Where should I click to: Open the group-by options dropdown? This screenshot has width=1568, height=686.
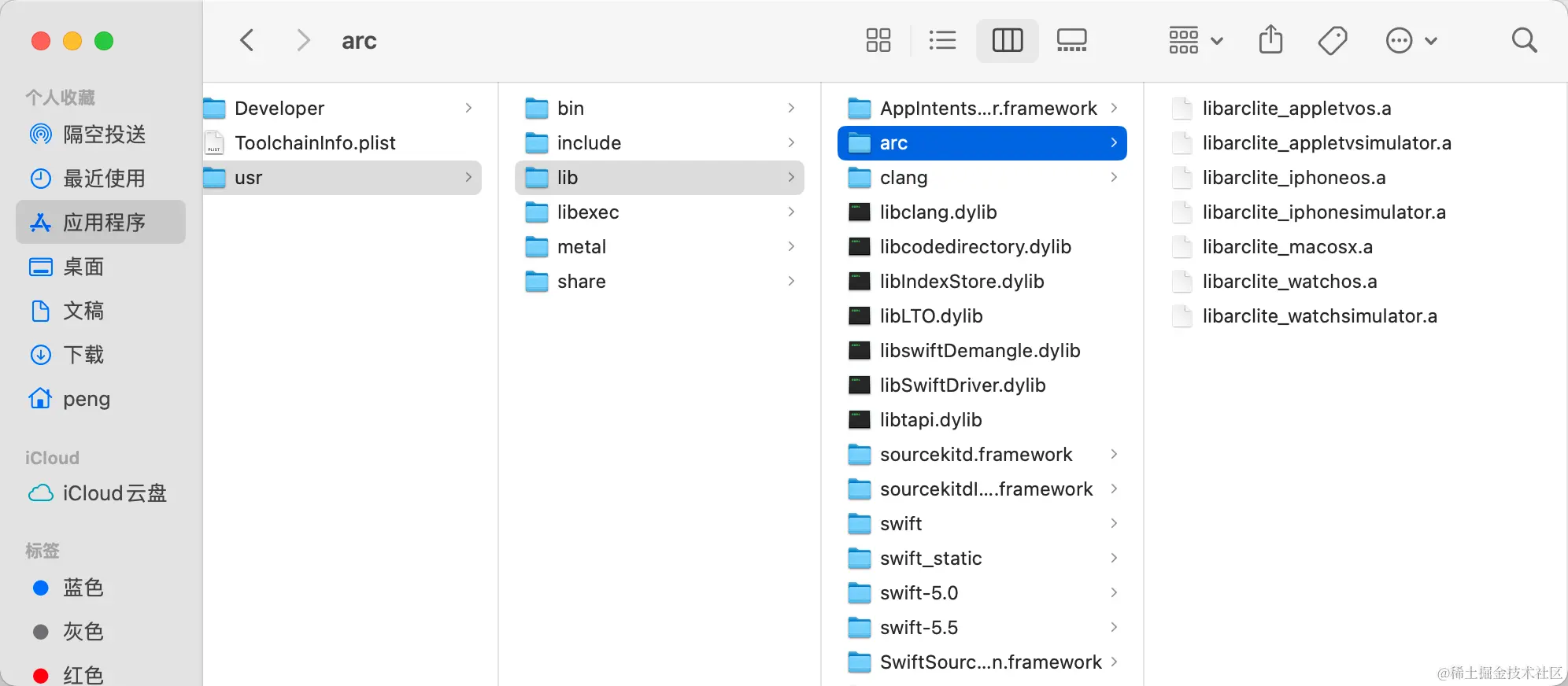coord(1195,40)
